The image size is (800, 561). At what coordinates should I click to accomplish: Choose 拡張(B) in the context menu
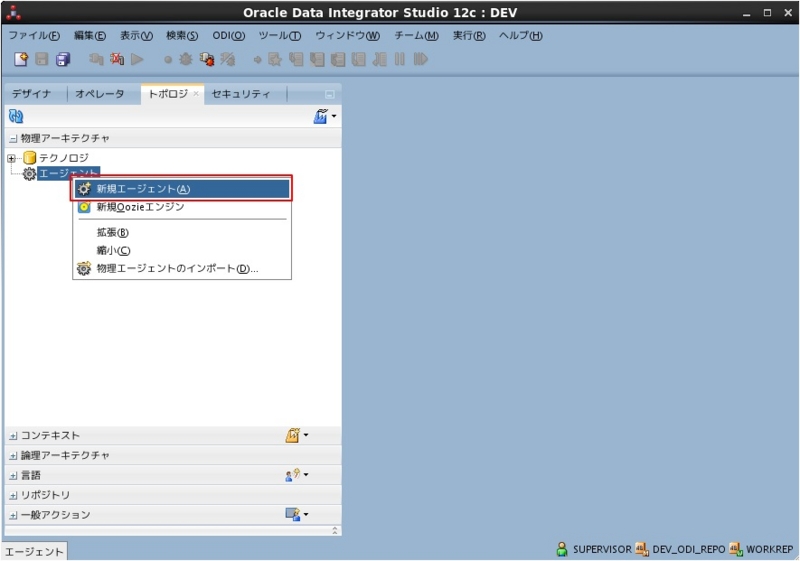182,233
